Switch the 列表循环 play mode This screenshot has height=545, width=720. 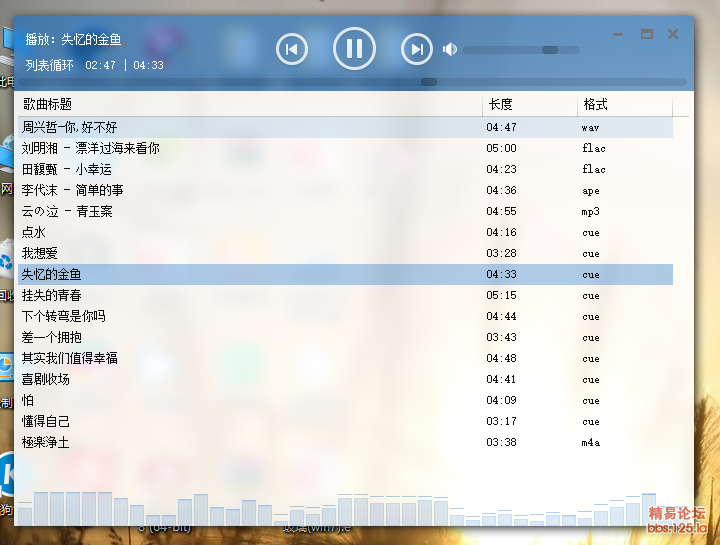(x=50, y=65)
